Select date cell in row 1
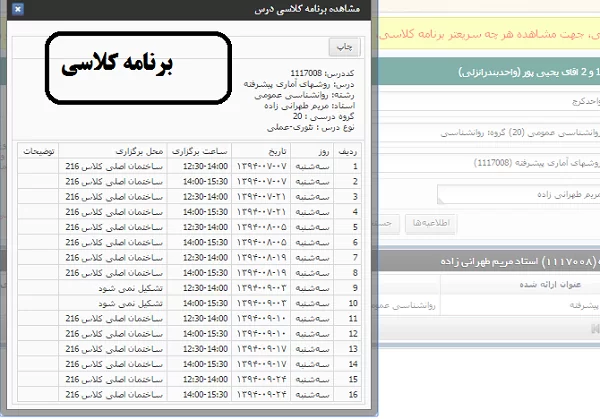The height and width of the screenshot is (419, 600). click(261, 166)
